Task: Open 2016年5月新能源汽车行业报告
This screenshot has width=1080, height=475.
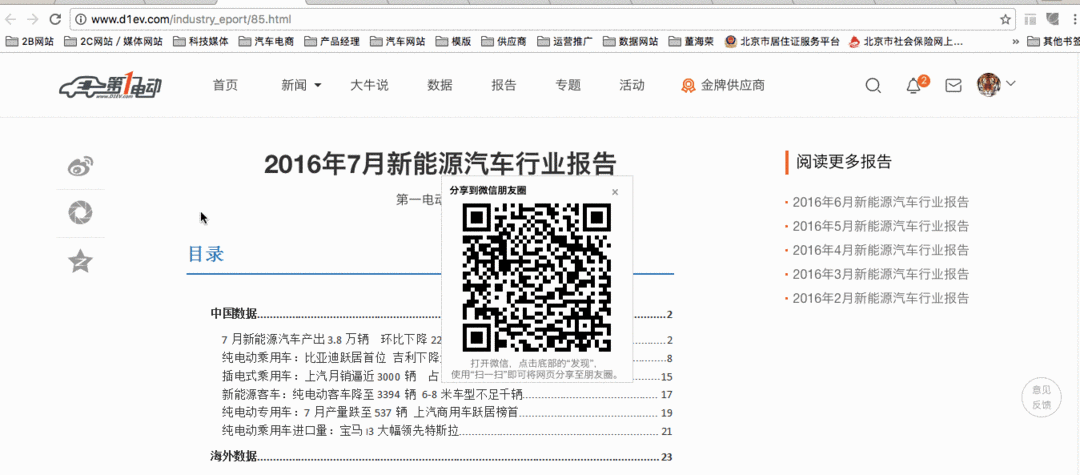Action: (881, 226)
